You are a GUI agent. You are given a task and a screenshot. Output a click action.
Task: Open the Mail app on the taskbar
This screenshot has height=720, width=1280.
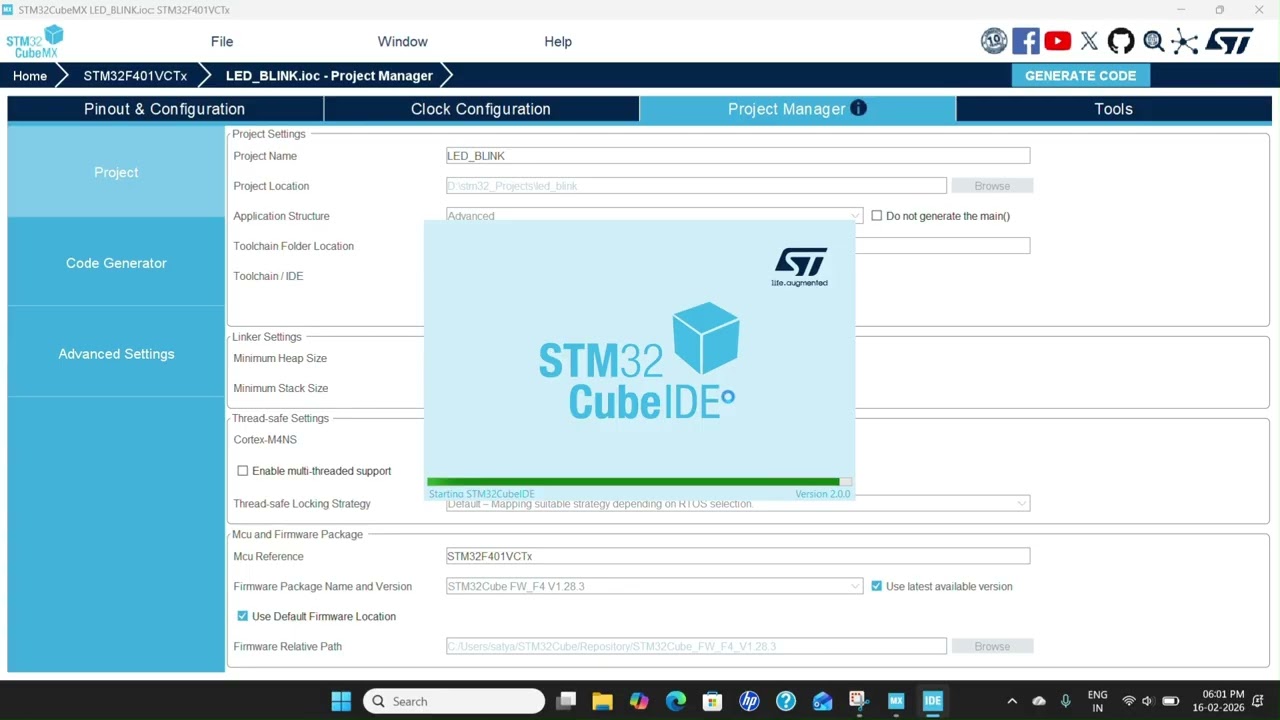(822, 701)
